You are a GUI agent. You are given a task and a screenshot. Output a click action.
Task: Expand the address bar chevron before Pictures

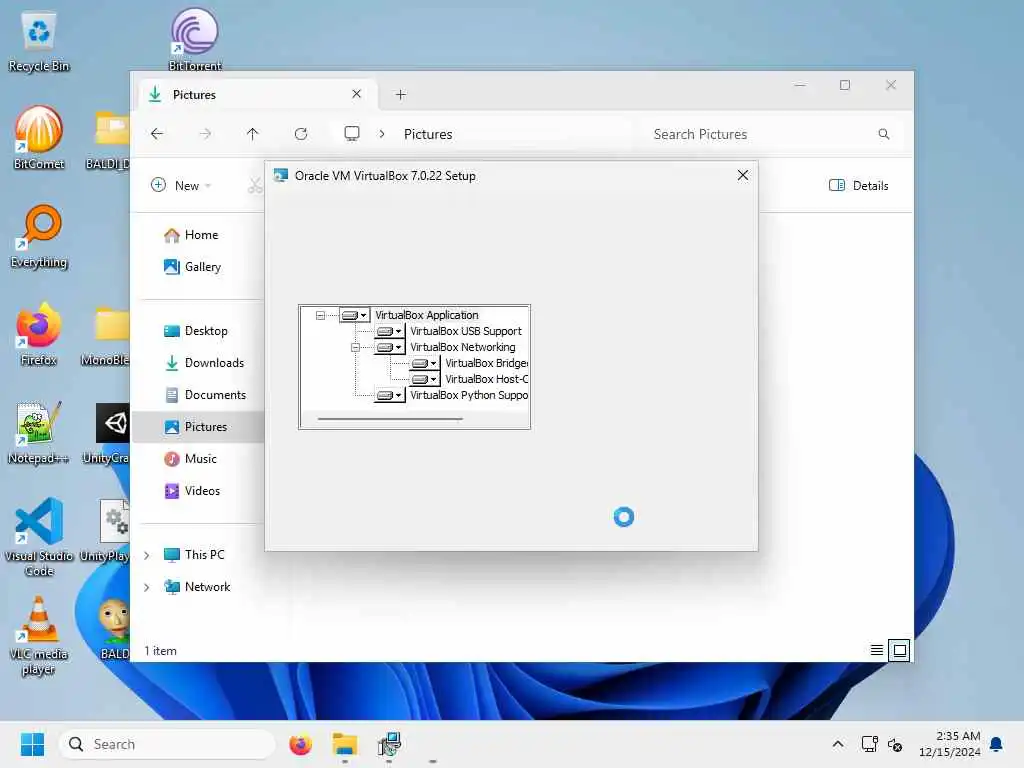[x=381, y=134]
